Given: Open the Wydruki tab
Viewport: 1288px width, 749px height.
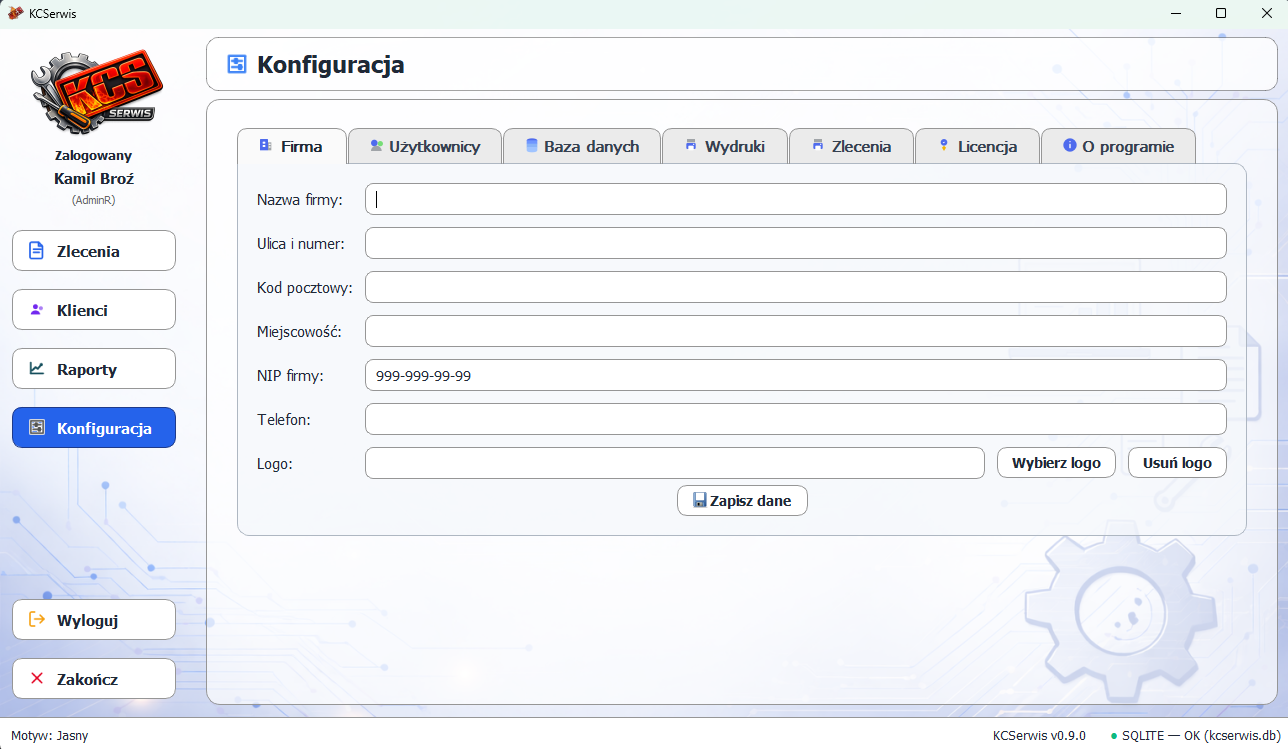Looking at the screenshot, I should pos(725,147).
